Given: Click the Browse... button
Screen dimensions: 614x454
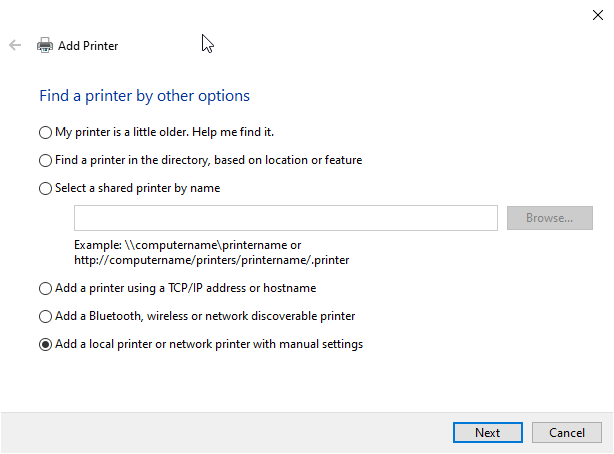Looking at the screenshot, I should click(549, 218).
